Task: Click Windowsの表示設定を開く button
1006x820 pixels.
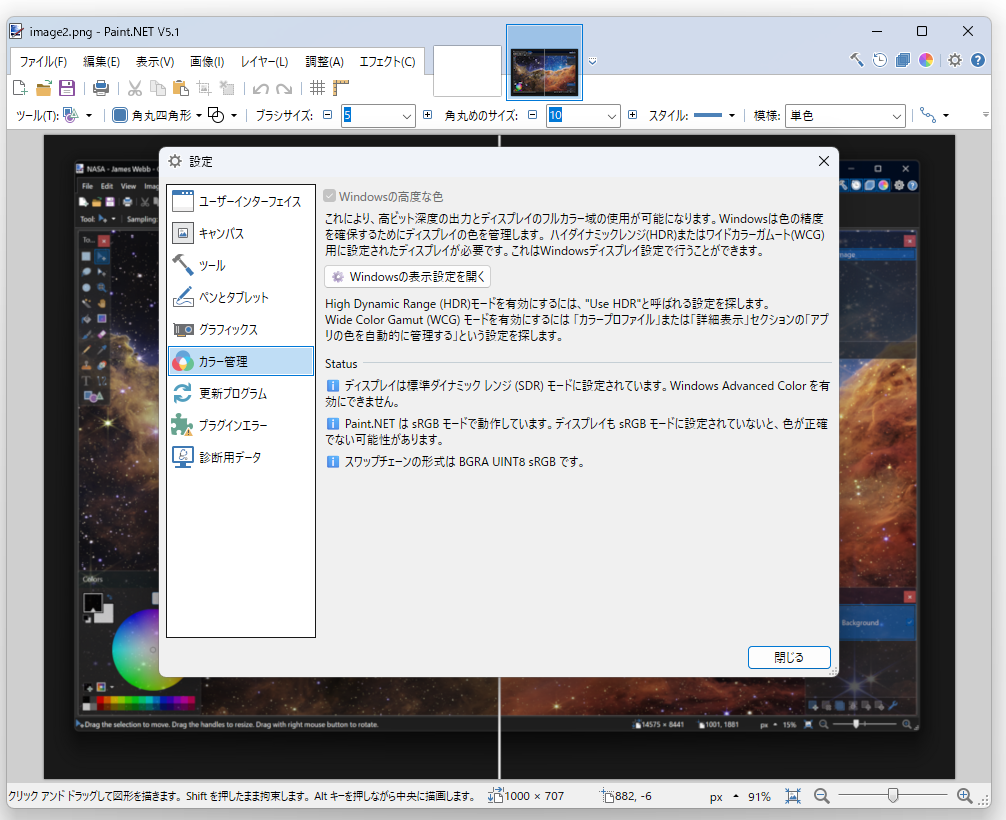Action: click(407, 277)
